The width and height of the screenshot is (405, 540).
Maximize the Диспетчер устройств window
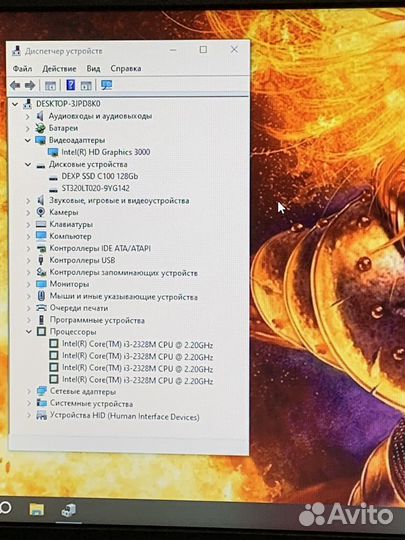[x=203, y=50]
